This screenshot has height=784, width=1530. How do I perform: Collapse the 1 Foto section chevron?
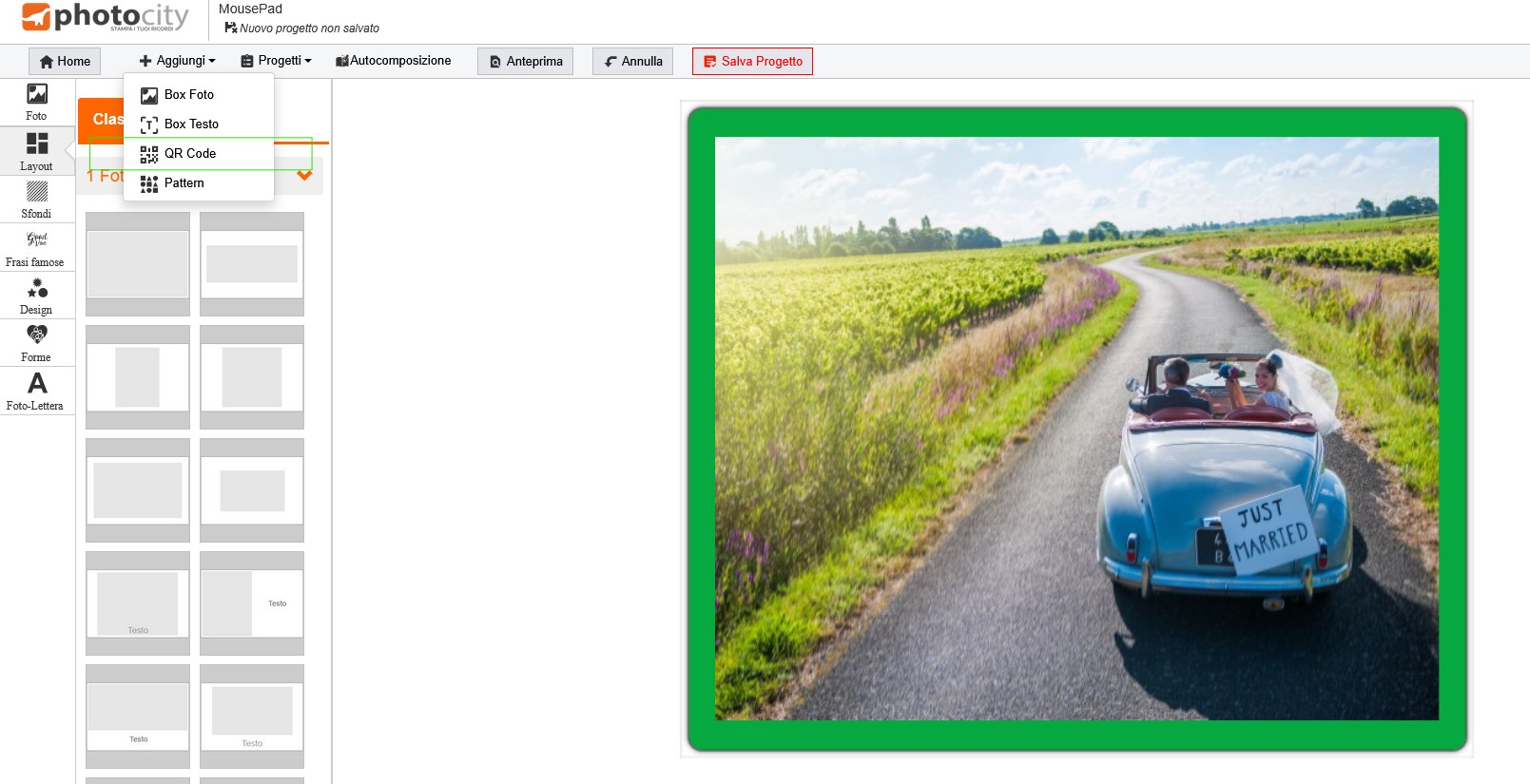(304, 176)
